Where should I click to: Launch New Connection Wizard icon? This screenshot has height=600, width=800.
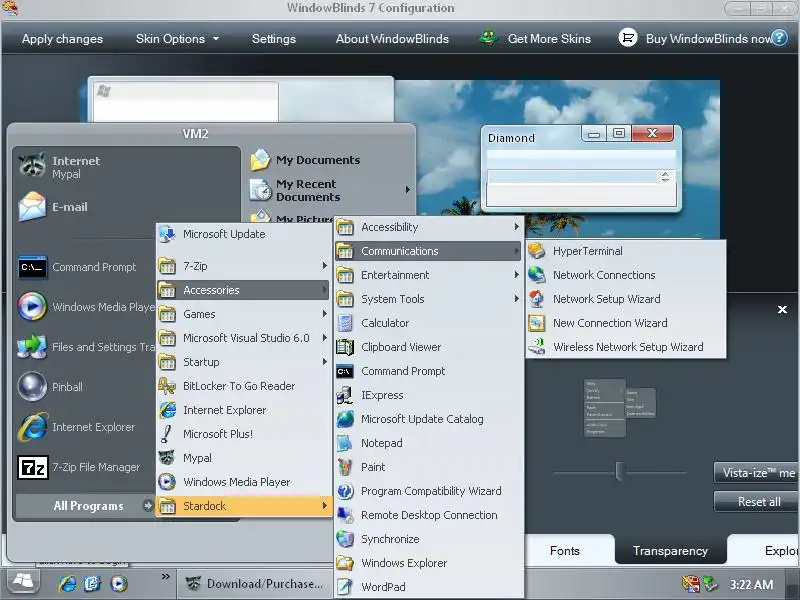click(x=536, y=323)
